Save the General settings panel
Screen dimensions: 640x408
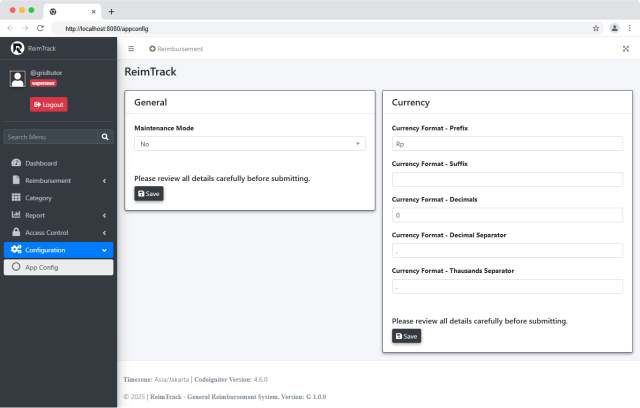[148, 194]
